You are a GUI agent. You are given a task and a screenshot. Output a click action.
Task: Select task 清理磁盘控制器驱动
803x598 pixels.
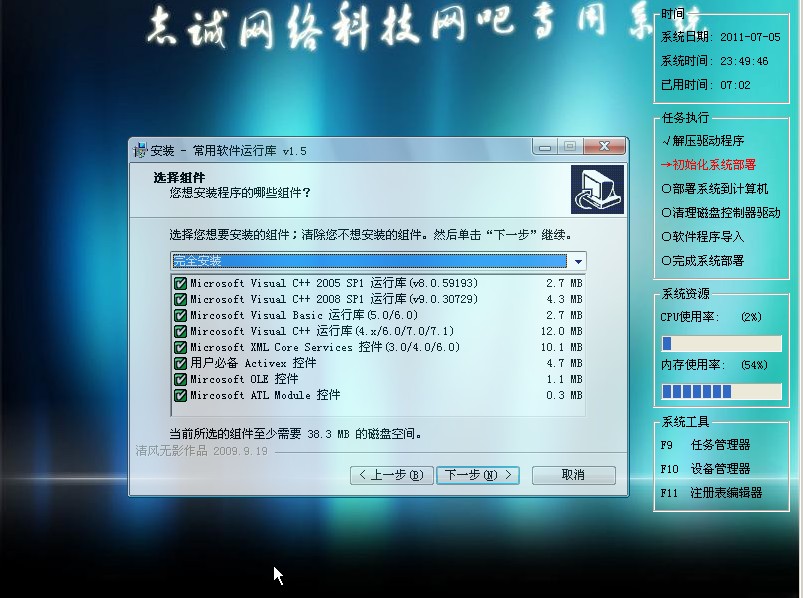pos(721,213)
